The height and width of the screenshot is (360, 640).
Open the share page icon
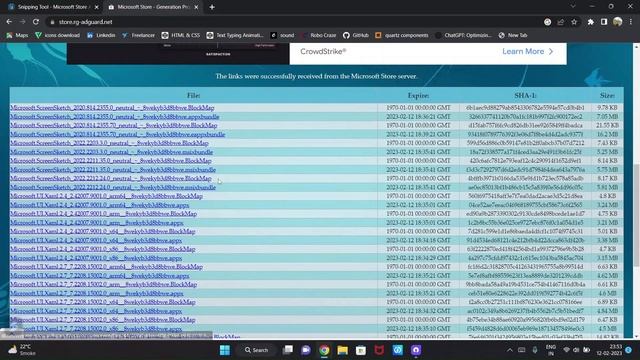point(561,22)
